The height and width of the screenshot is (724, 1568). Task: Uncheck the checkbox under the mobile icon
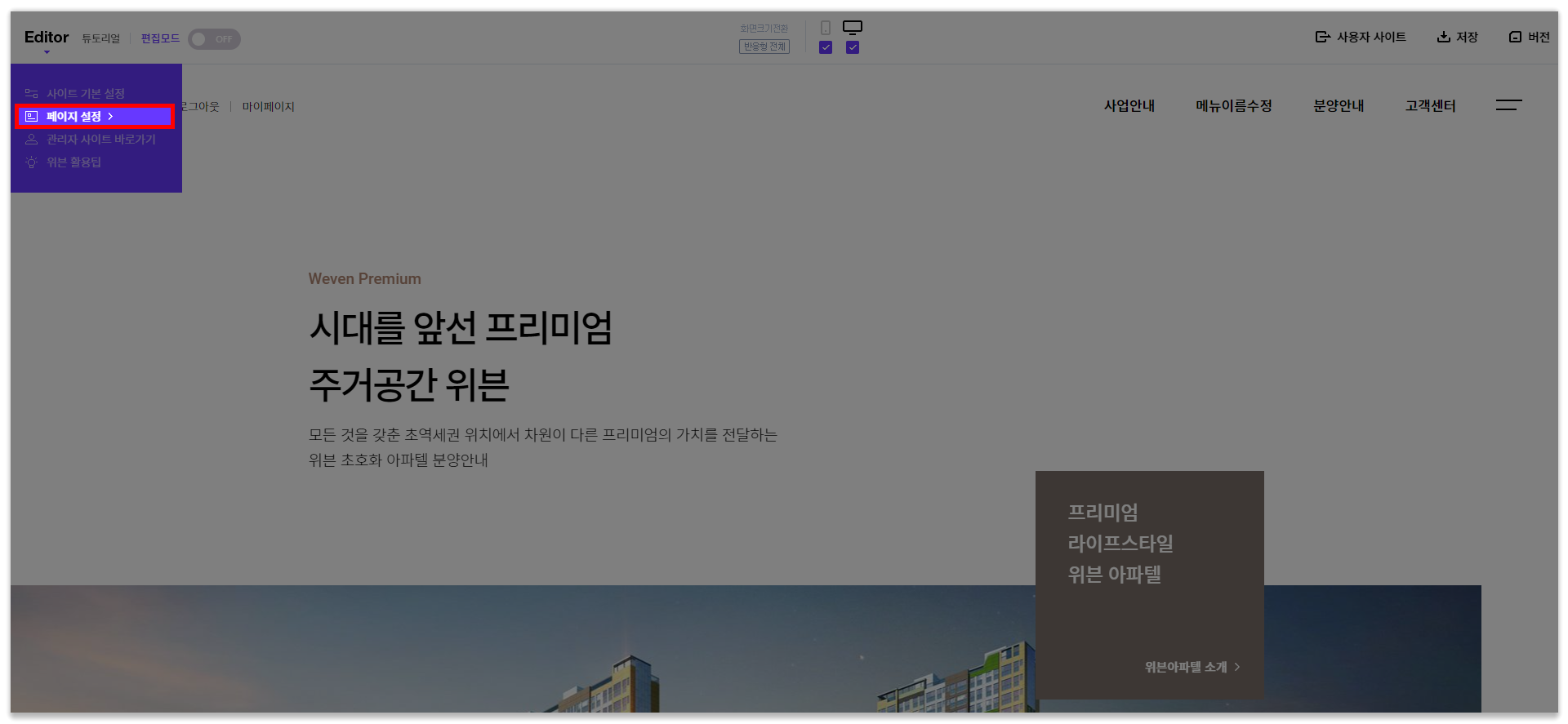(825, 47)
